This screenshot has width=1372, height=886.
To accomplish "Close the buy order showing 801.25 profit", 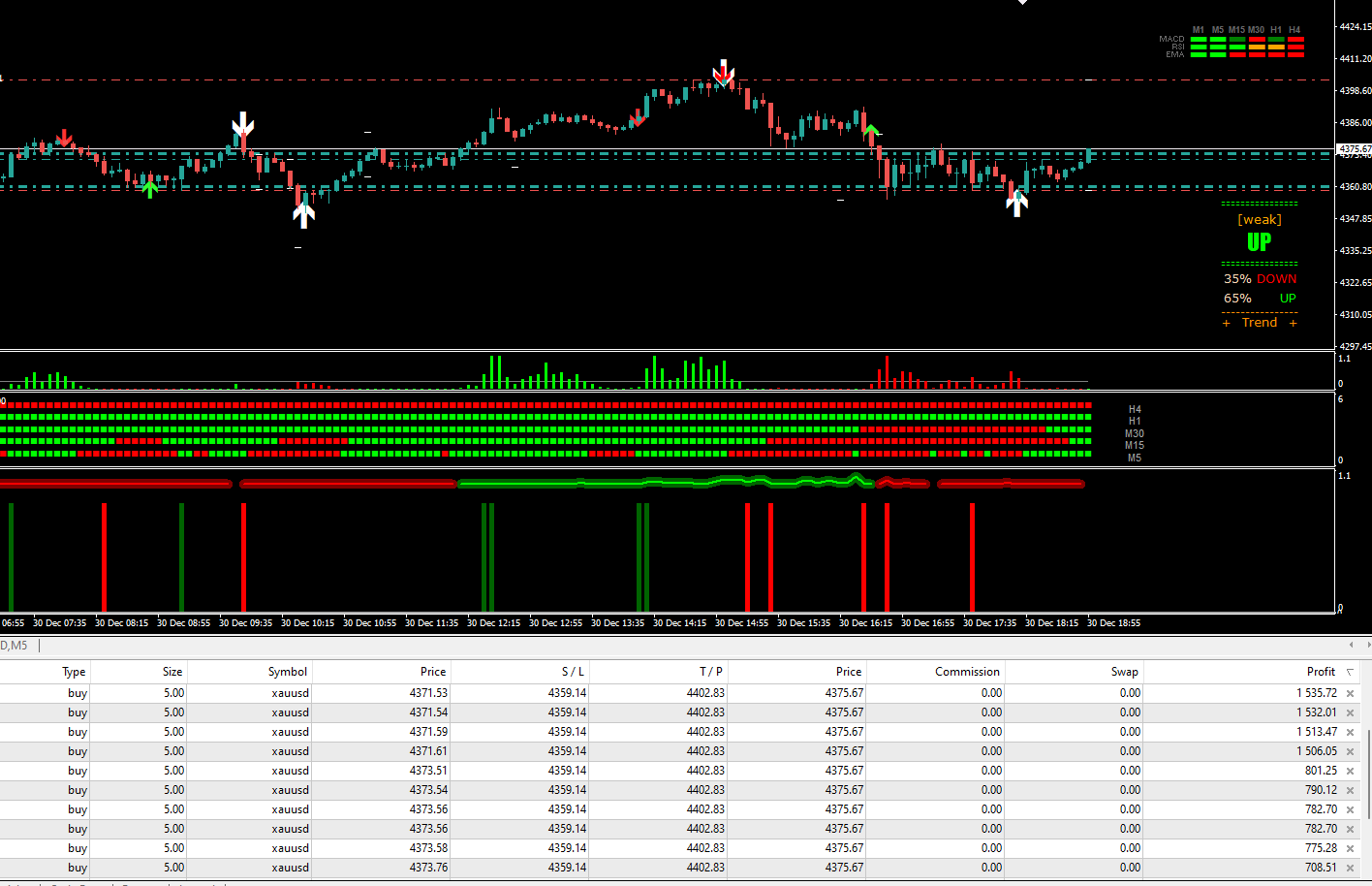I will point(1350,771).
